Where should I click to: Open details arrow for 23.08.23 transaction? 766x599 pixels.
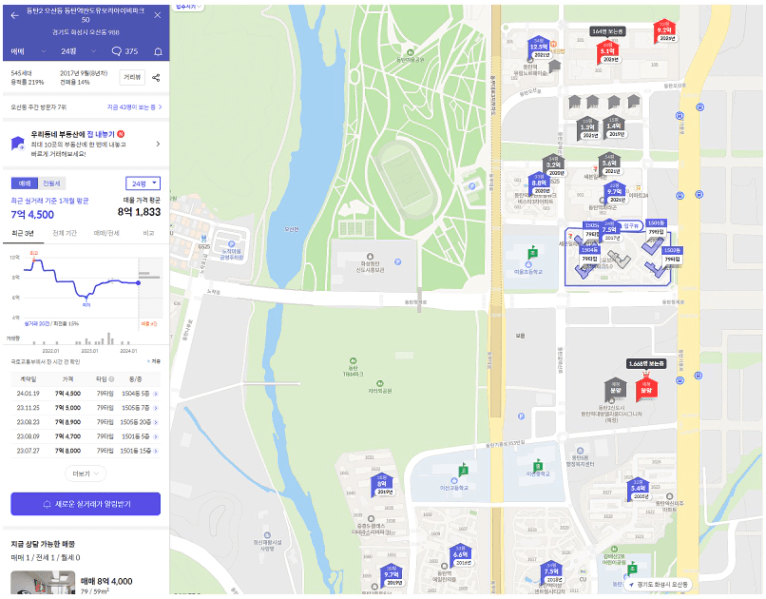tap(156, 422)
